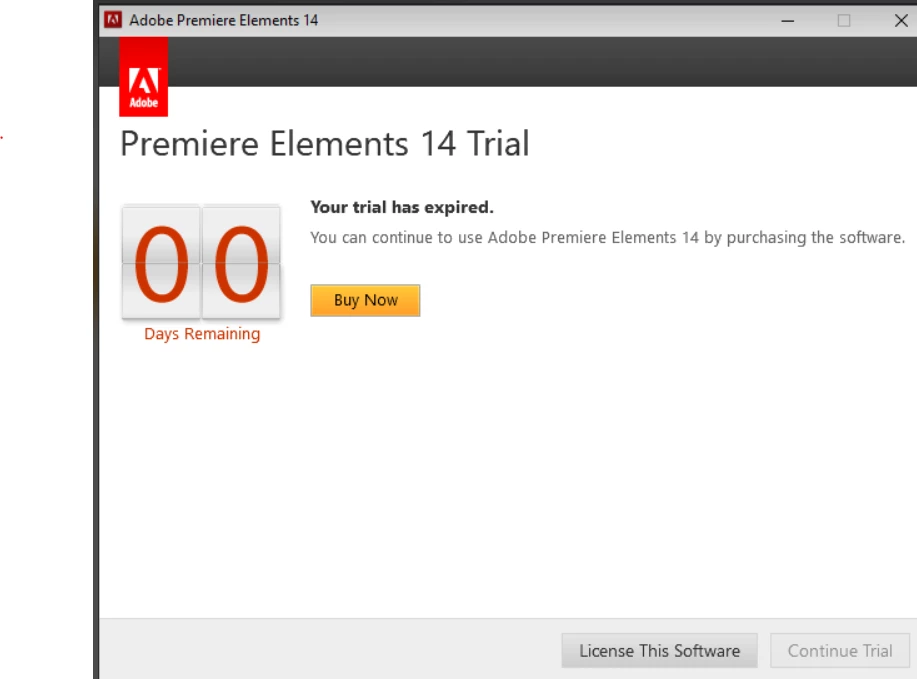
Task: Close the Adobe Premiere Elements 14 dialog
Action: point(901,20)
